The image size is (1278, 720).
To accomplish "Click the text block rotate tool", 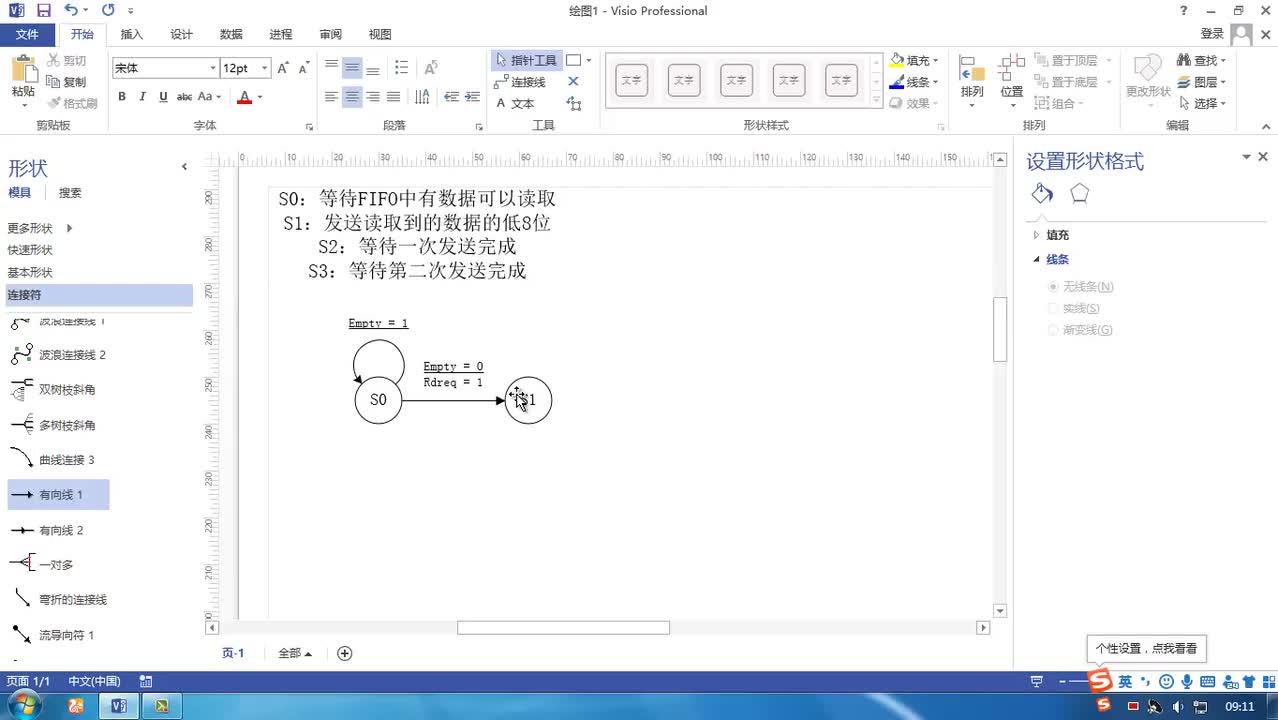I will coord(573,103).
